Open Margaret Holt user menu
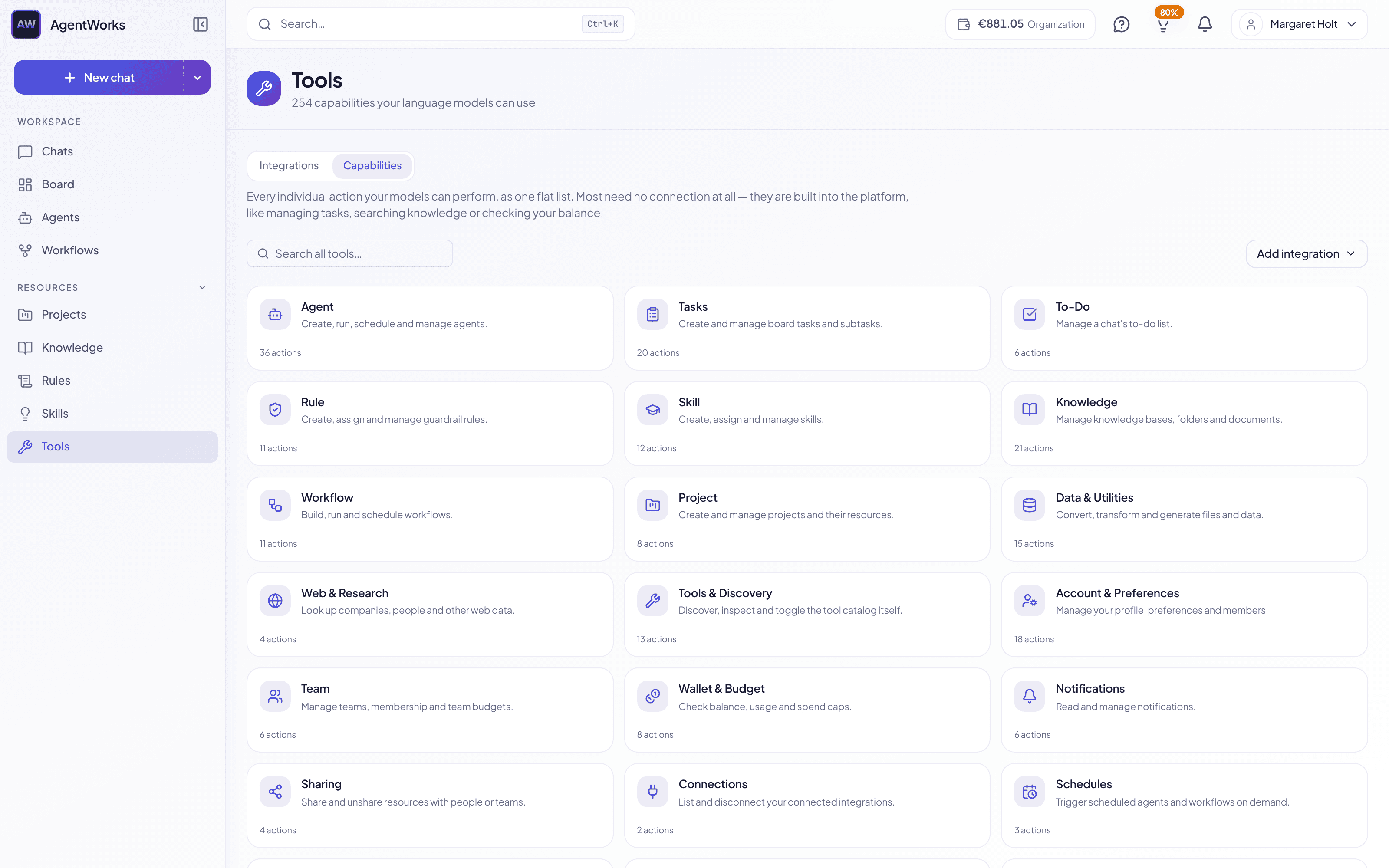 point(1299,24)
